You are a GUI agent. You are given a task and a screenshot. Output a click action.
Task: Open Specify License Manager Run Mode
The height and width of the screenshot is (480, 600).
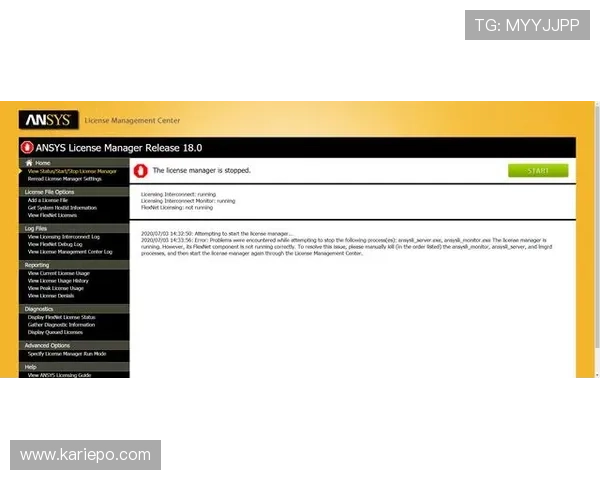click(x=67, y=354)
